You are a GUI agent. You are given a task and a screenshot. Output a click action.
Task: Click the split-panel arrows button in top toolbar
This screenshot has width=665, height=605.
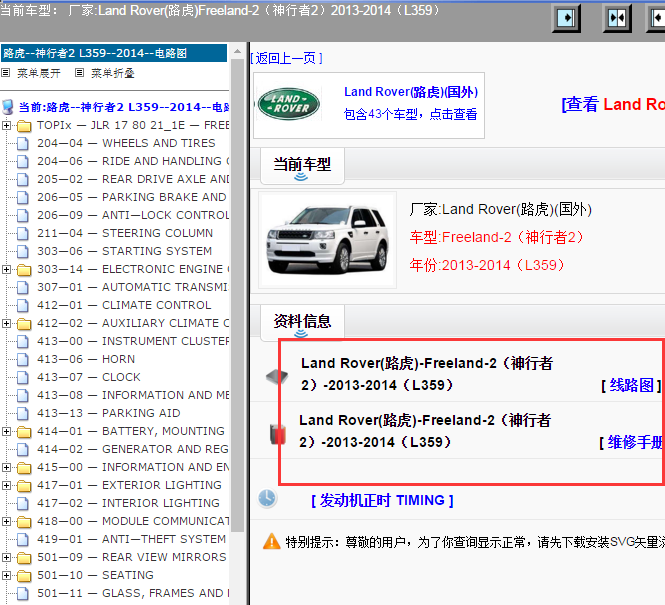(617, 18)
